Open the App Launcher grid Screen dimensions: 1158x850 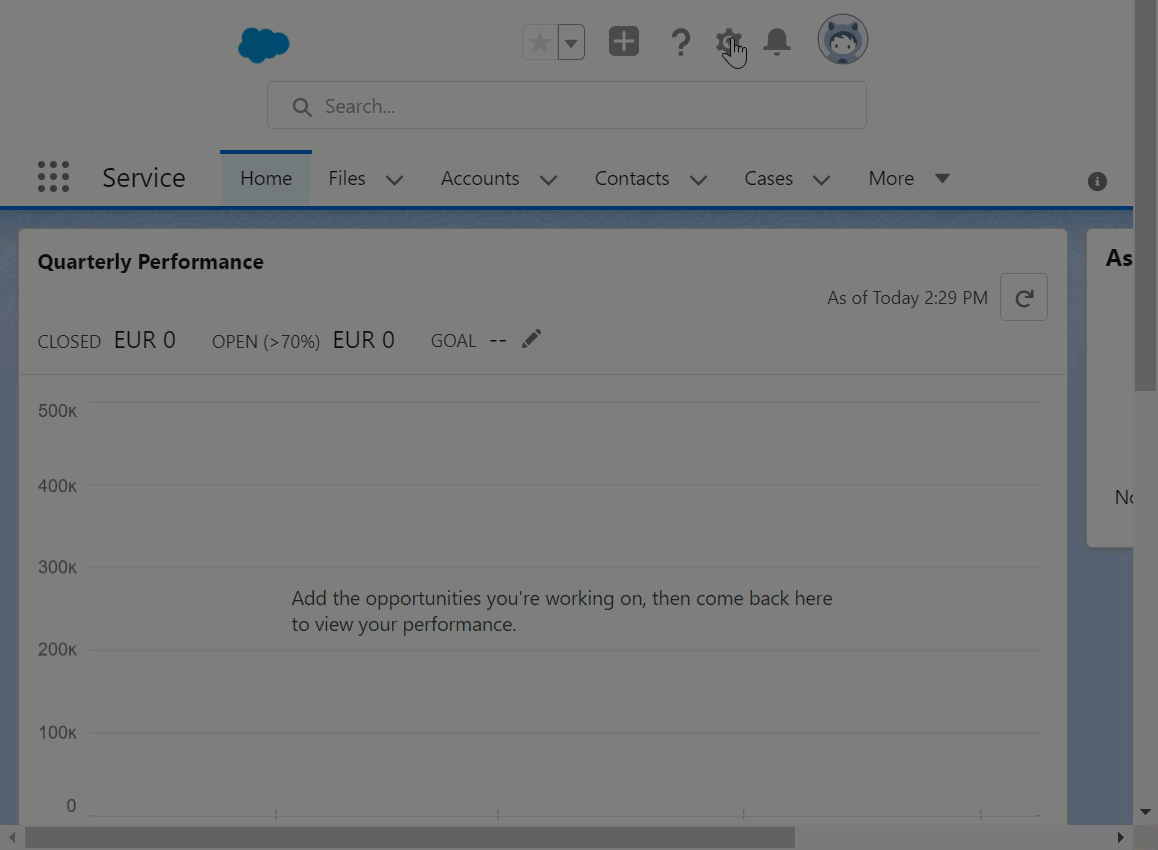[53, 177]
